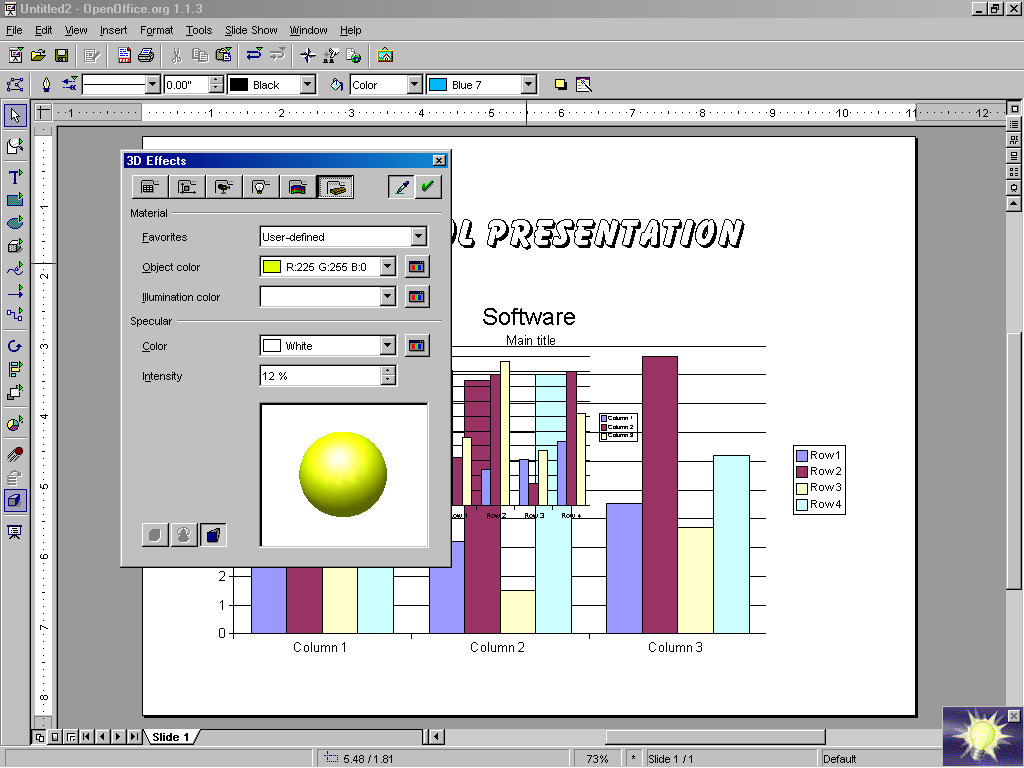Switch preview to cube shape button

[x=213, y=535]
